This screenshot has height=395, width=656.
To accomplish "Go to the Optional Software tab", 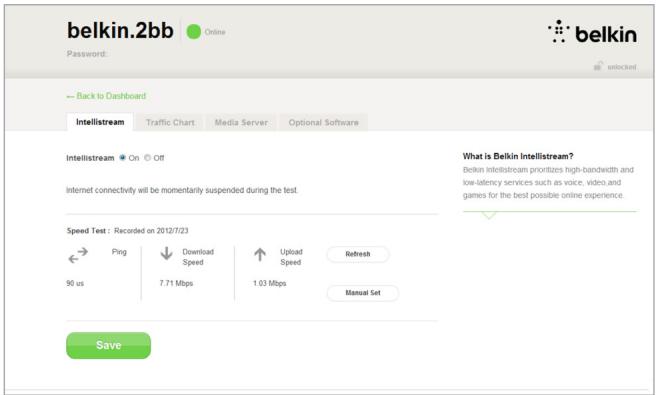I will [323, 123].
